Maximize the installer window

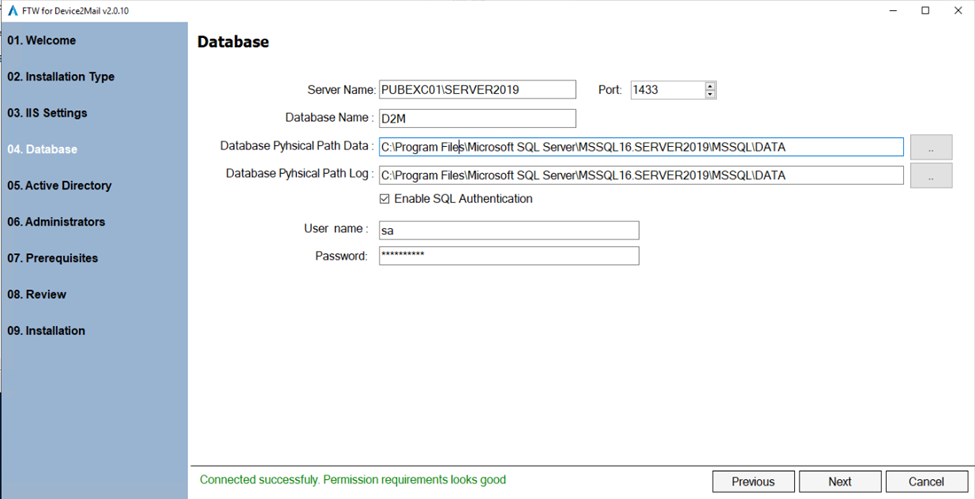(925, 10)
